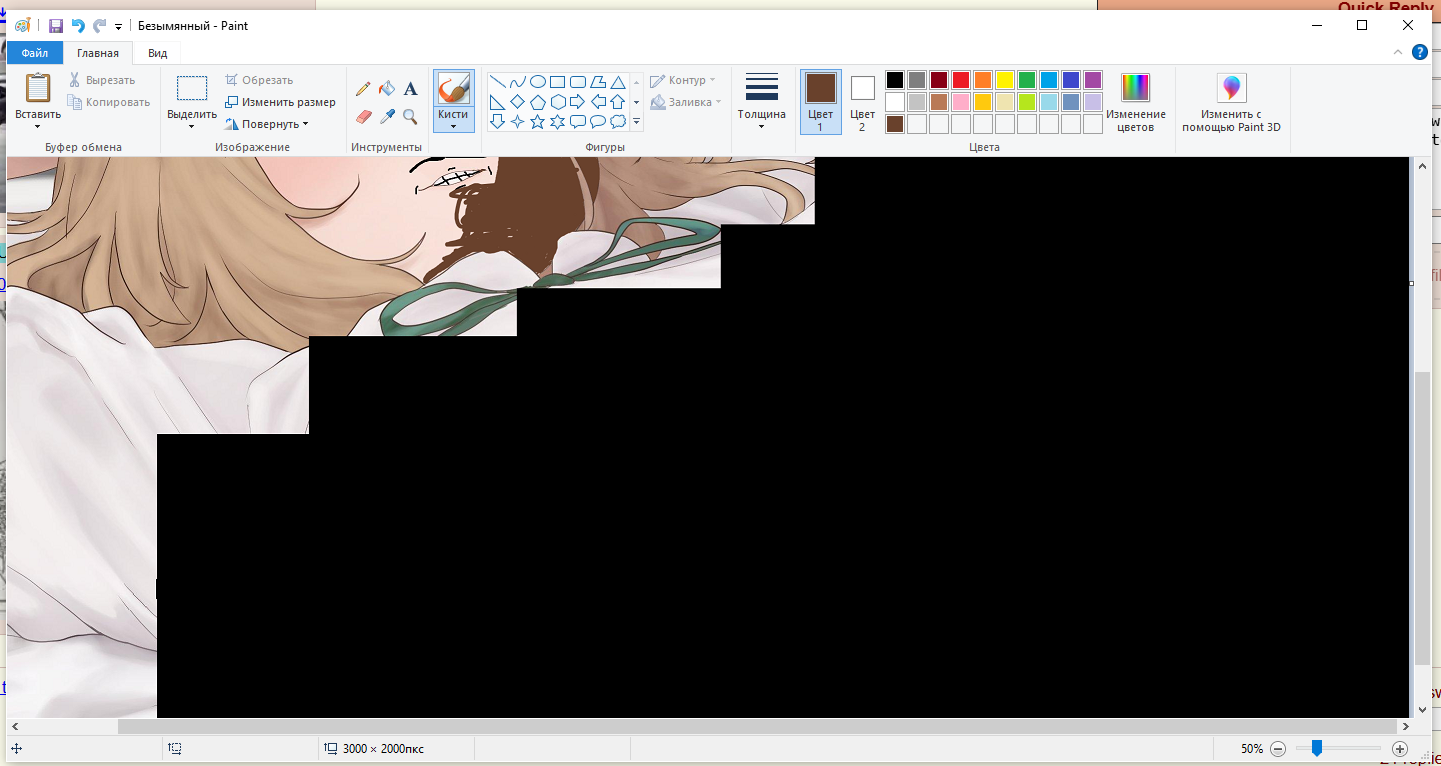Select the Magnifier tool
The height and width of the screenshot is (766, 1441).
[410, 117]
